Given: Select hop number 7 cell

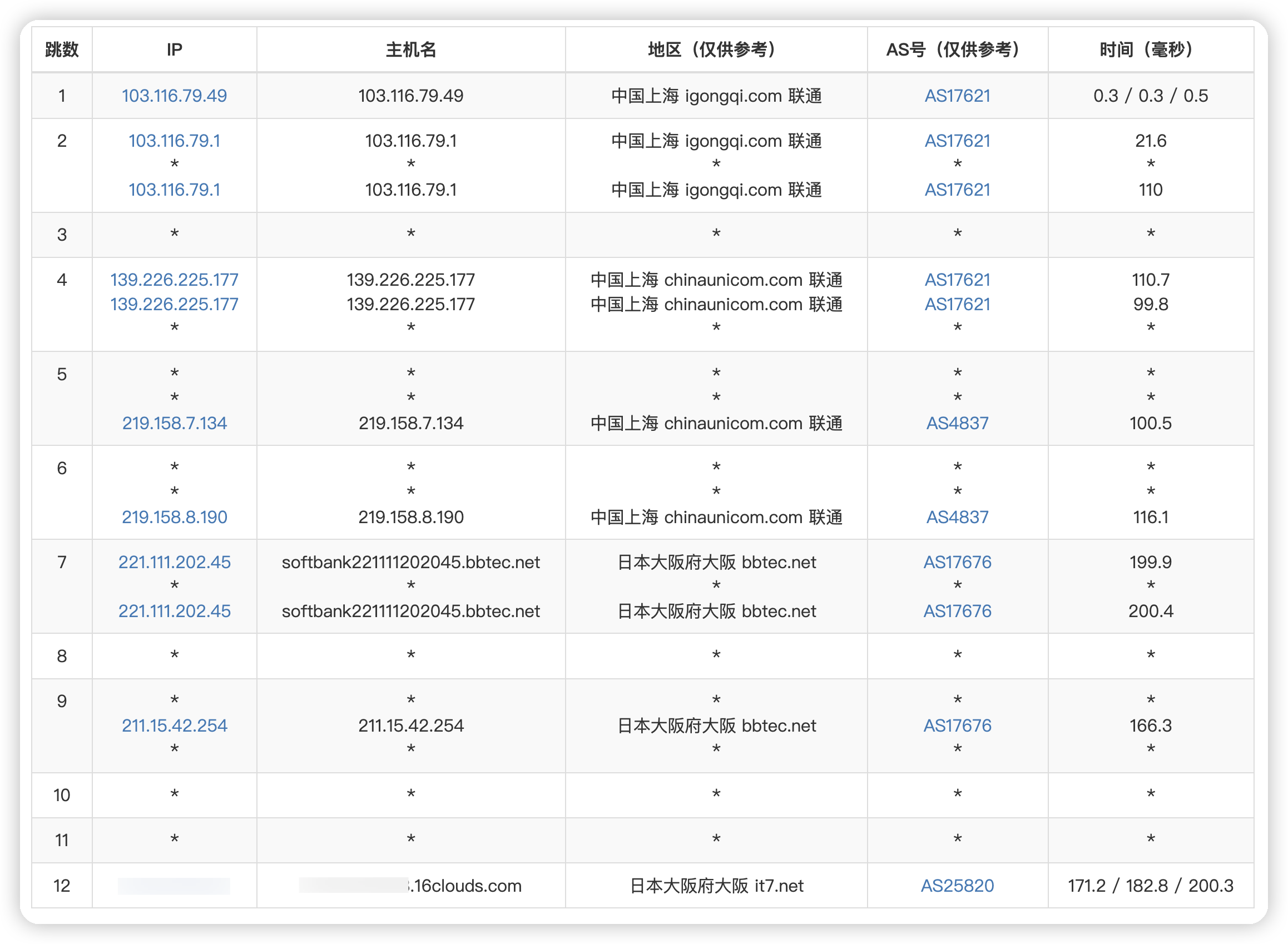Looking at the screenshot, I should [x=62, y=586].
